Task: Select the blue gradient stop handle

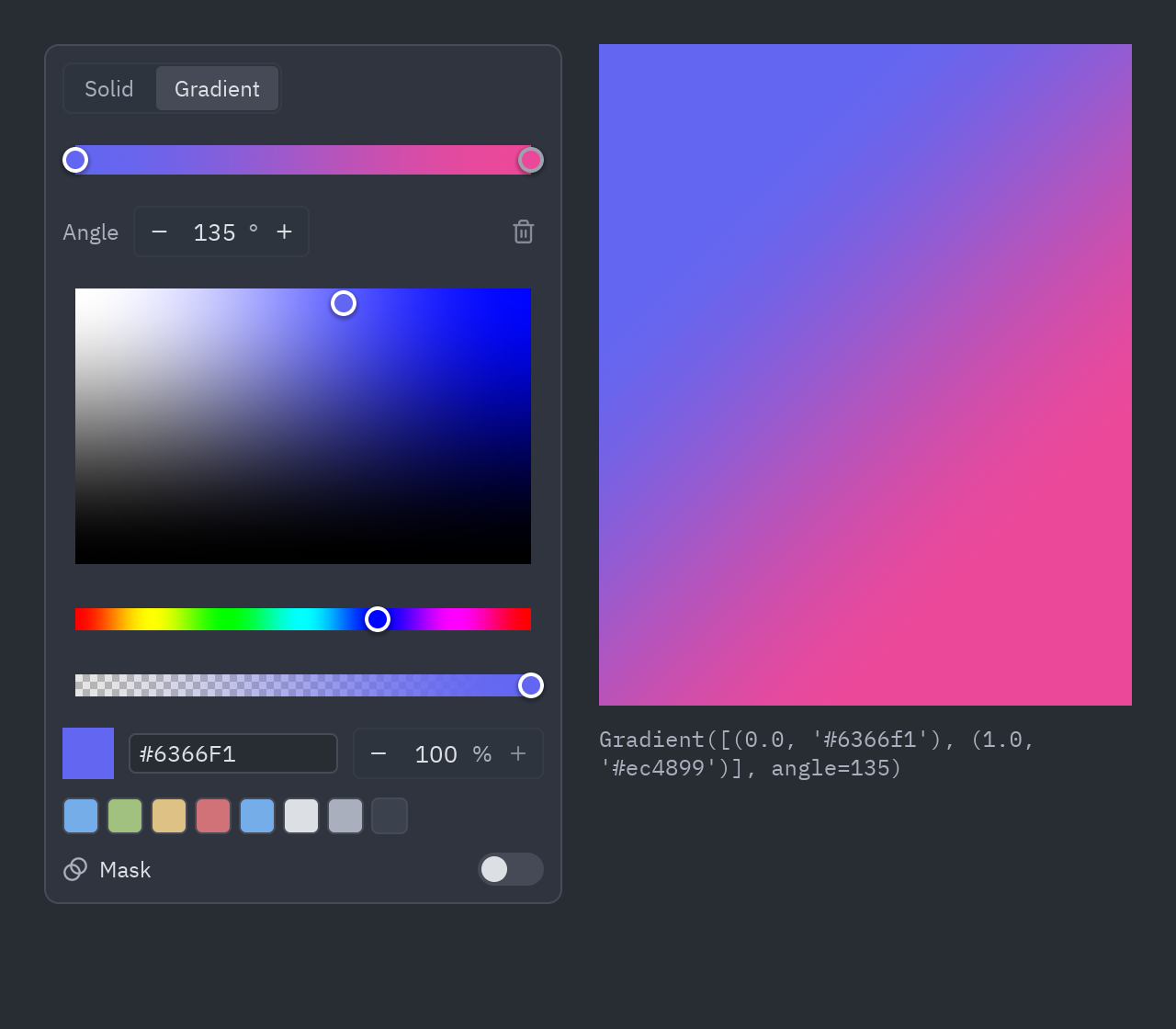Action: pos(75,160)
